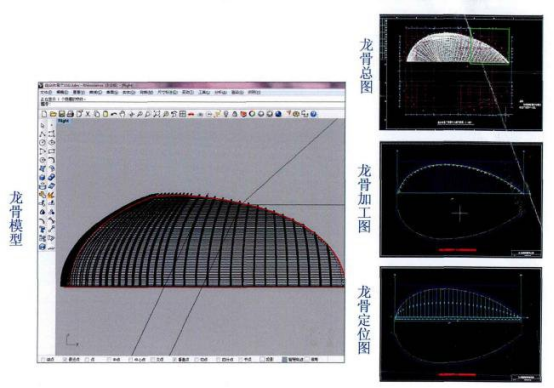Click the 龙骨模型 caption text

pyautogui.click(x=16, y=218)
